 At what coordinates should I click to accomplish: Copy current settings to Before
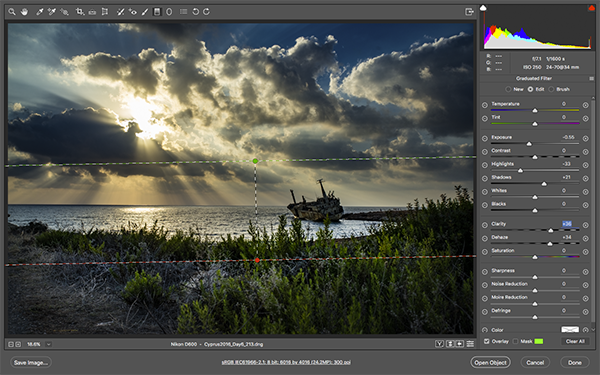click(x=460, y=344)
